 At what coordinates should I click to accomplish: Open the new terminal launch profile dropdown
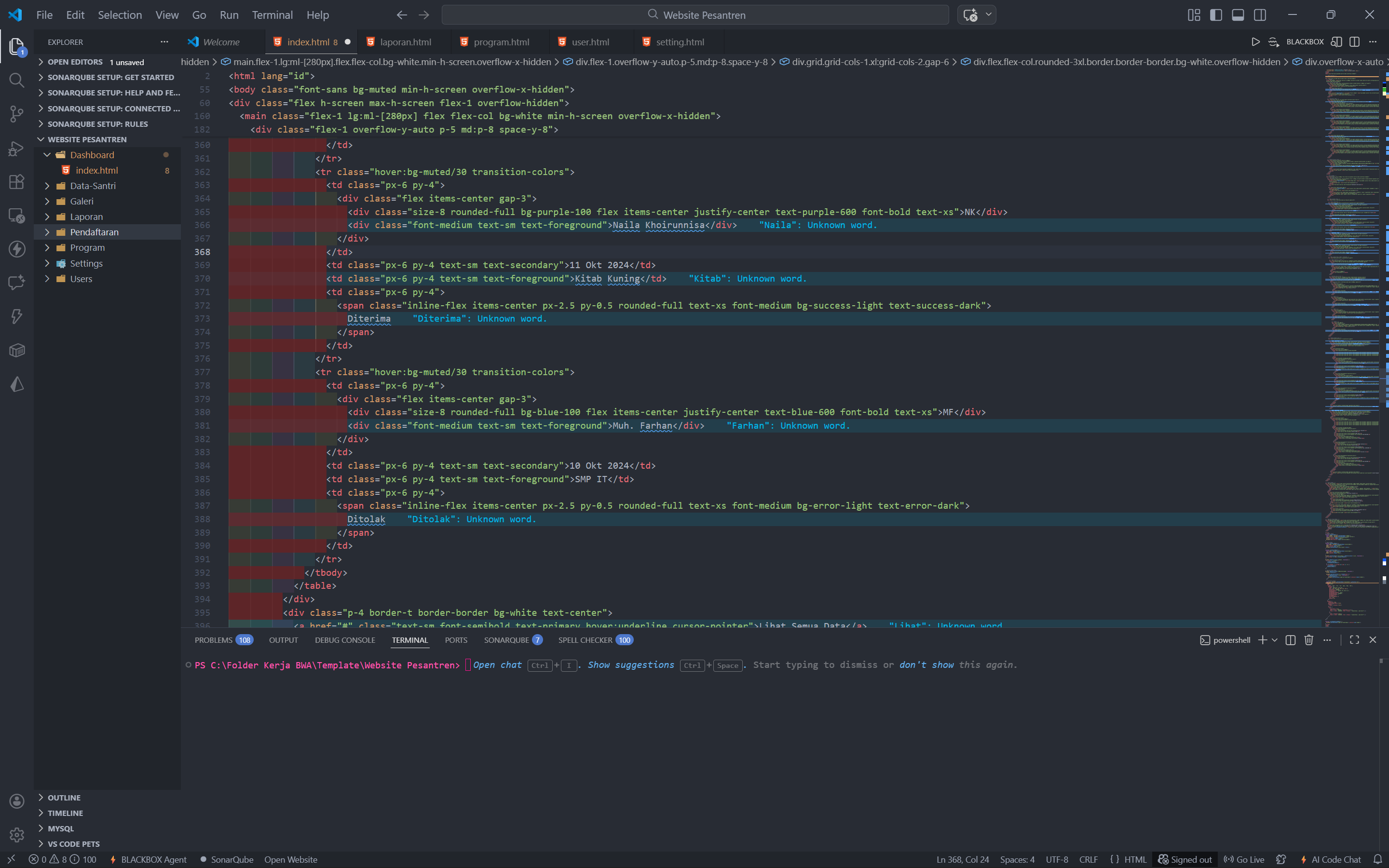coord(1275,640)
